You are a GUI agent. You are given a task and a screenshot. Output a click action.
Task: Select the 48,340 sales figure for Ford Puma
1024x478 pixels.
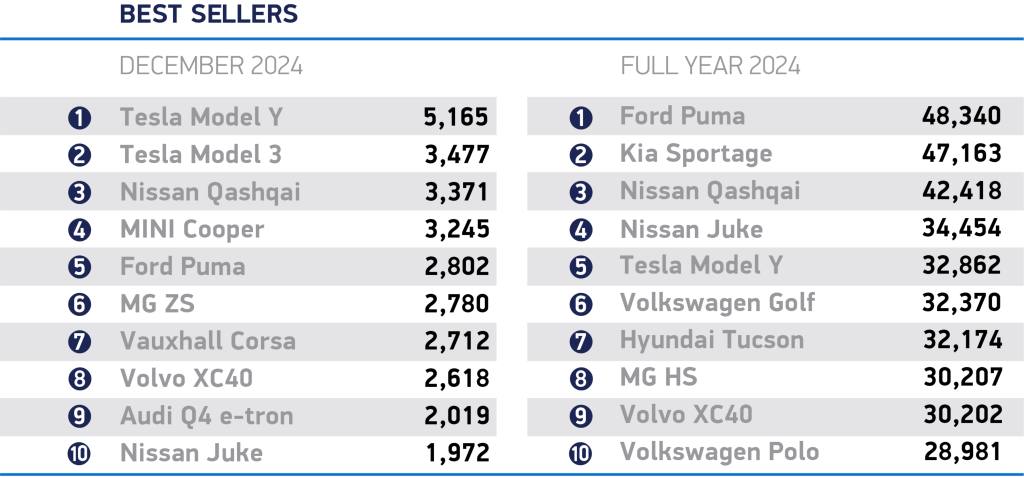[961, 117]
